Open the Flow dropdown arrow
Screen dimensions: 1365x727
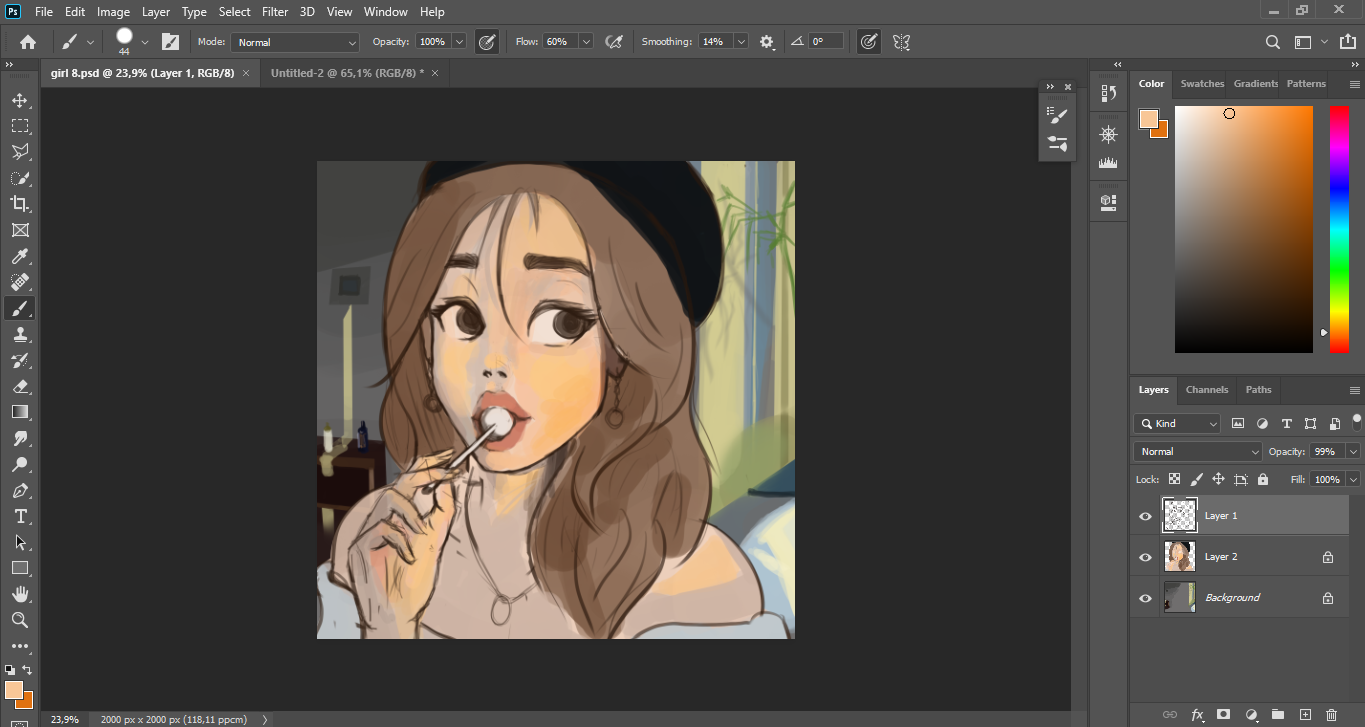(586, 42)
